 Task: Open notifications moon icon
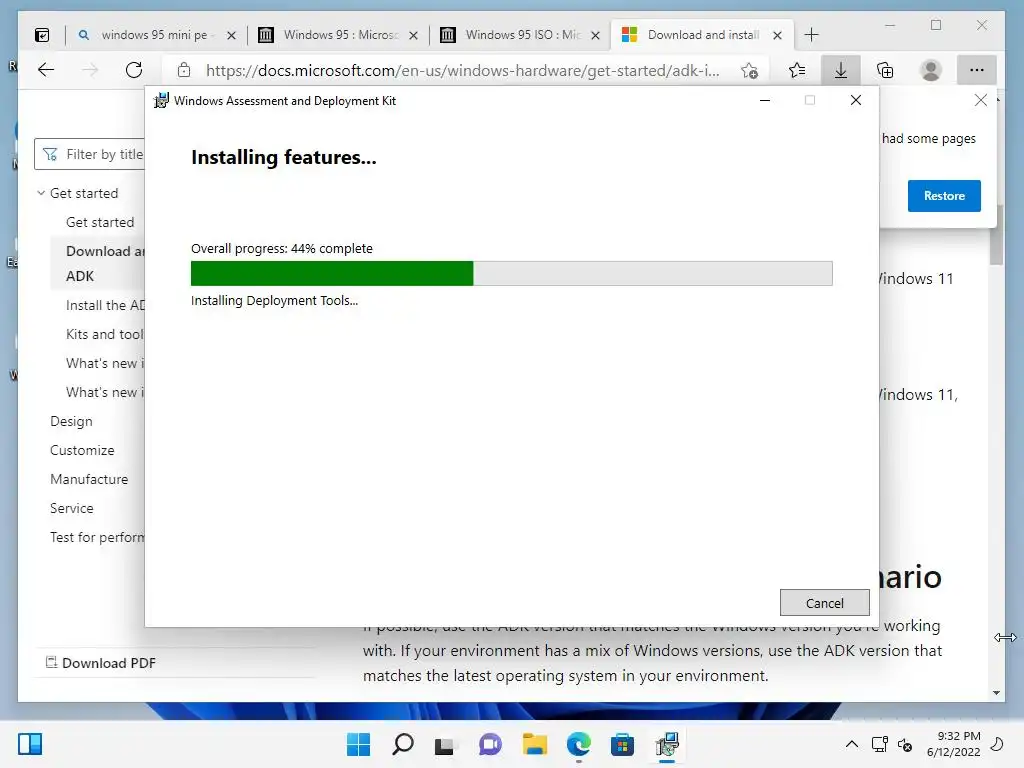coord(997,744)
